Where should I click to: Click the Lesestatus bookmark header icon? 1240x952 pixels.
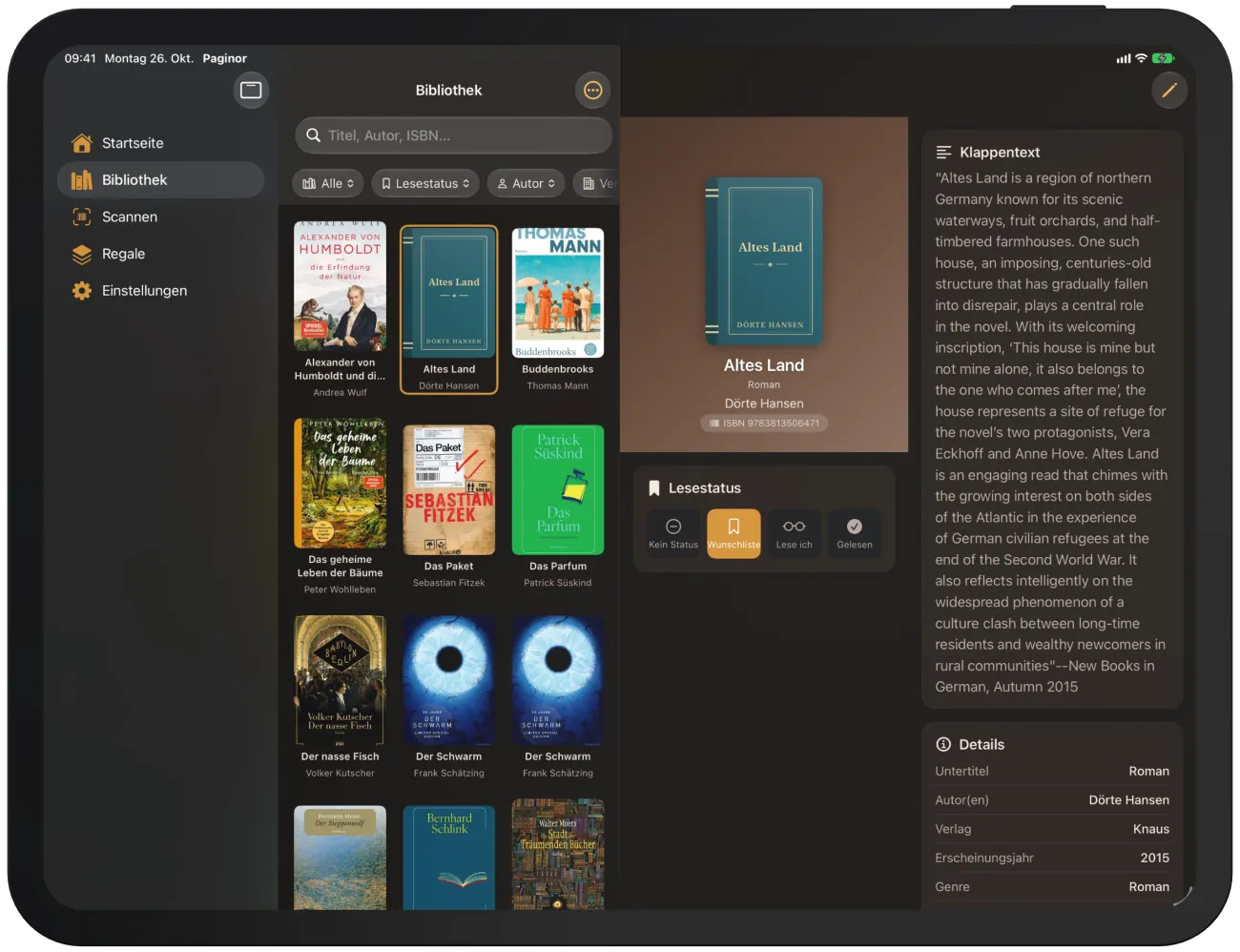(x=654, y=488)
